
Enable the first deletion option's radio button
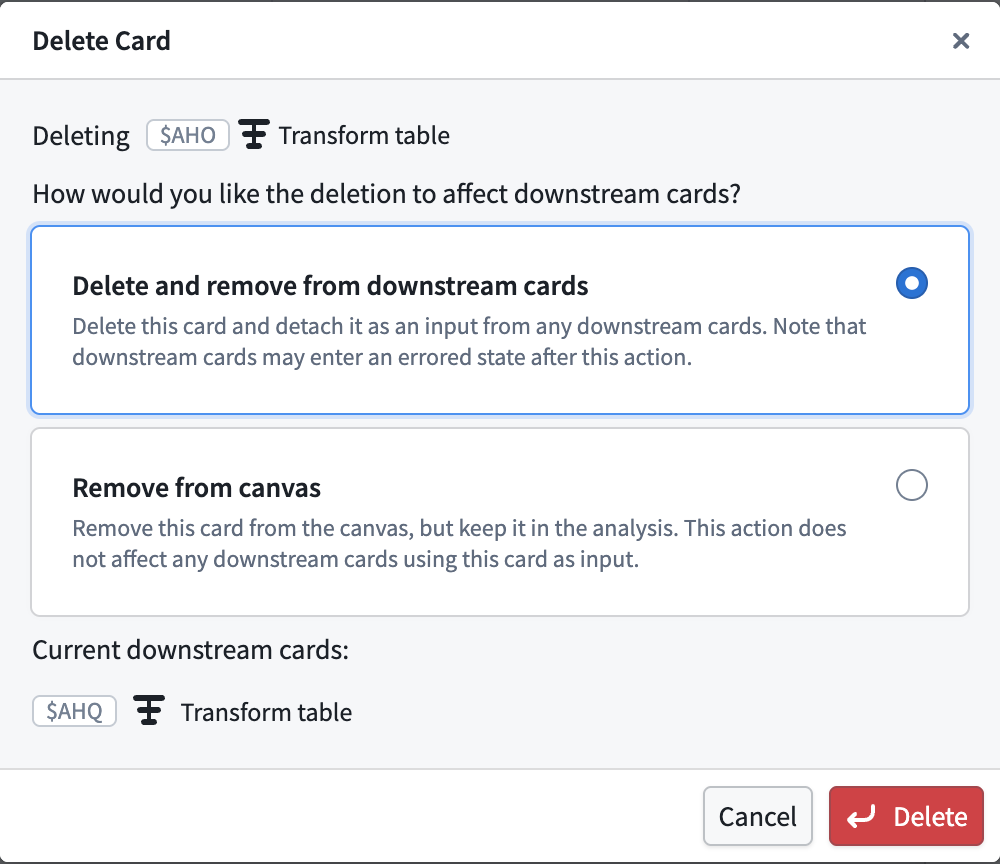911,283
